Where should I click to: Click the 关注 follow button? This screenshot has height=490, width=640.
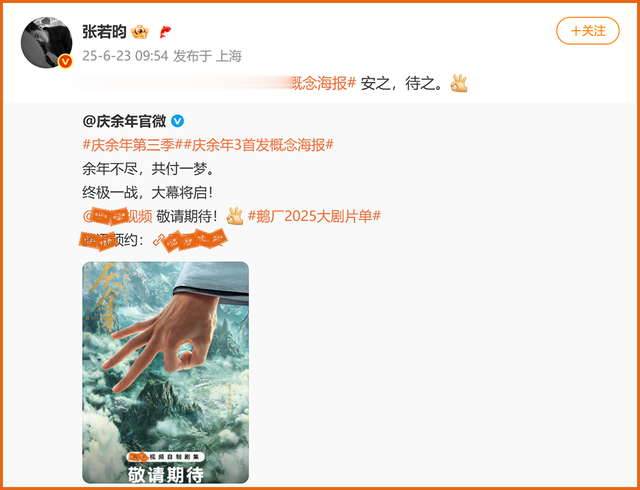587,31
